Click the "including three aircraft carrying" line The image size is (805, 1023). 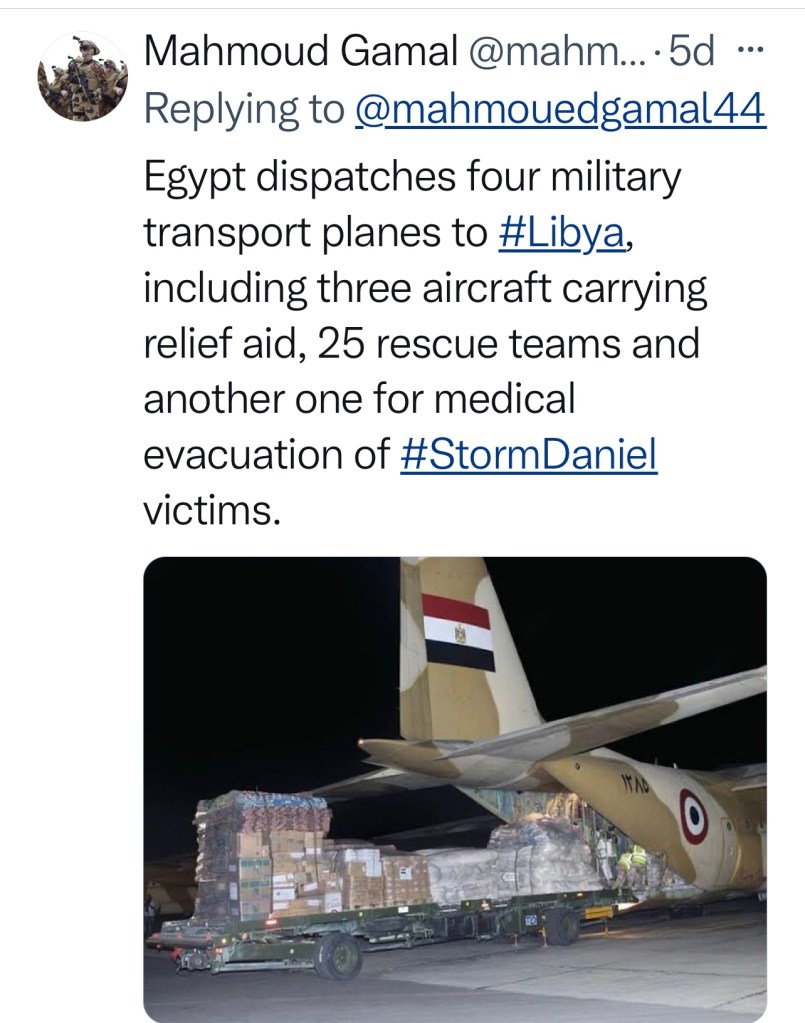[x=425, y=290]
